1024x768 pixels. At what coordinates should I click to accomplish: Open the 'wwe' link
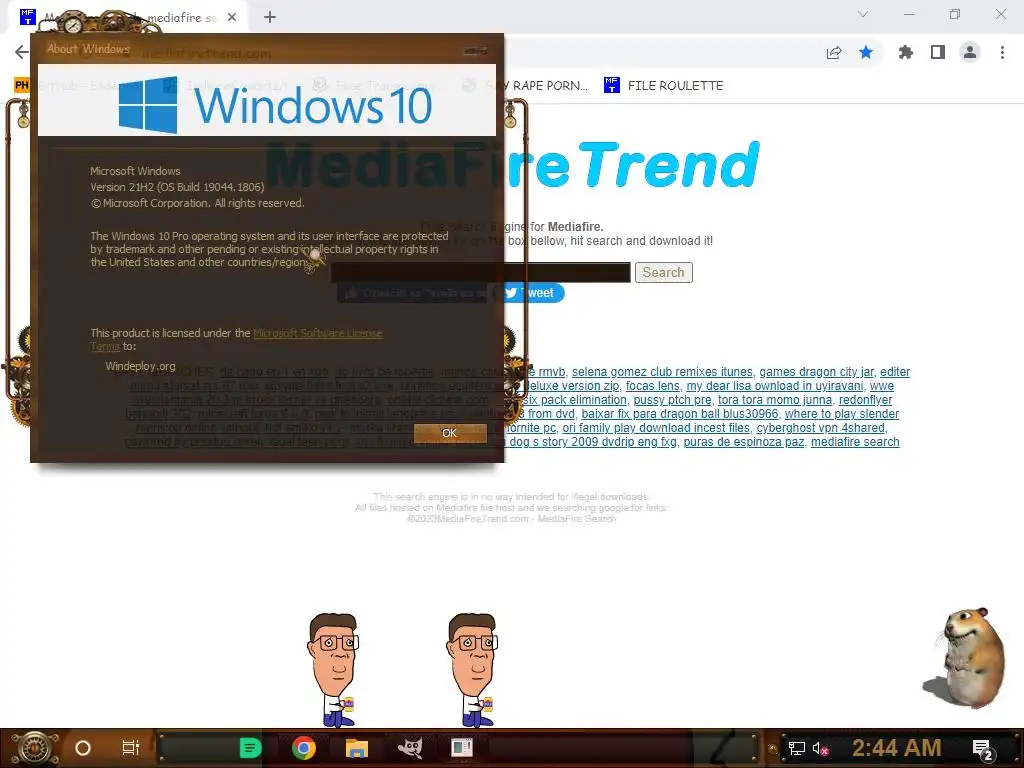click(x=882, y=386)
